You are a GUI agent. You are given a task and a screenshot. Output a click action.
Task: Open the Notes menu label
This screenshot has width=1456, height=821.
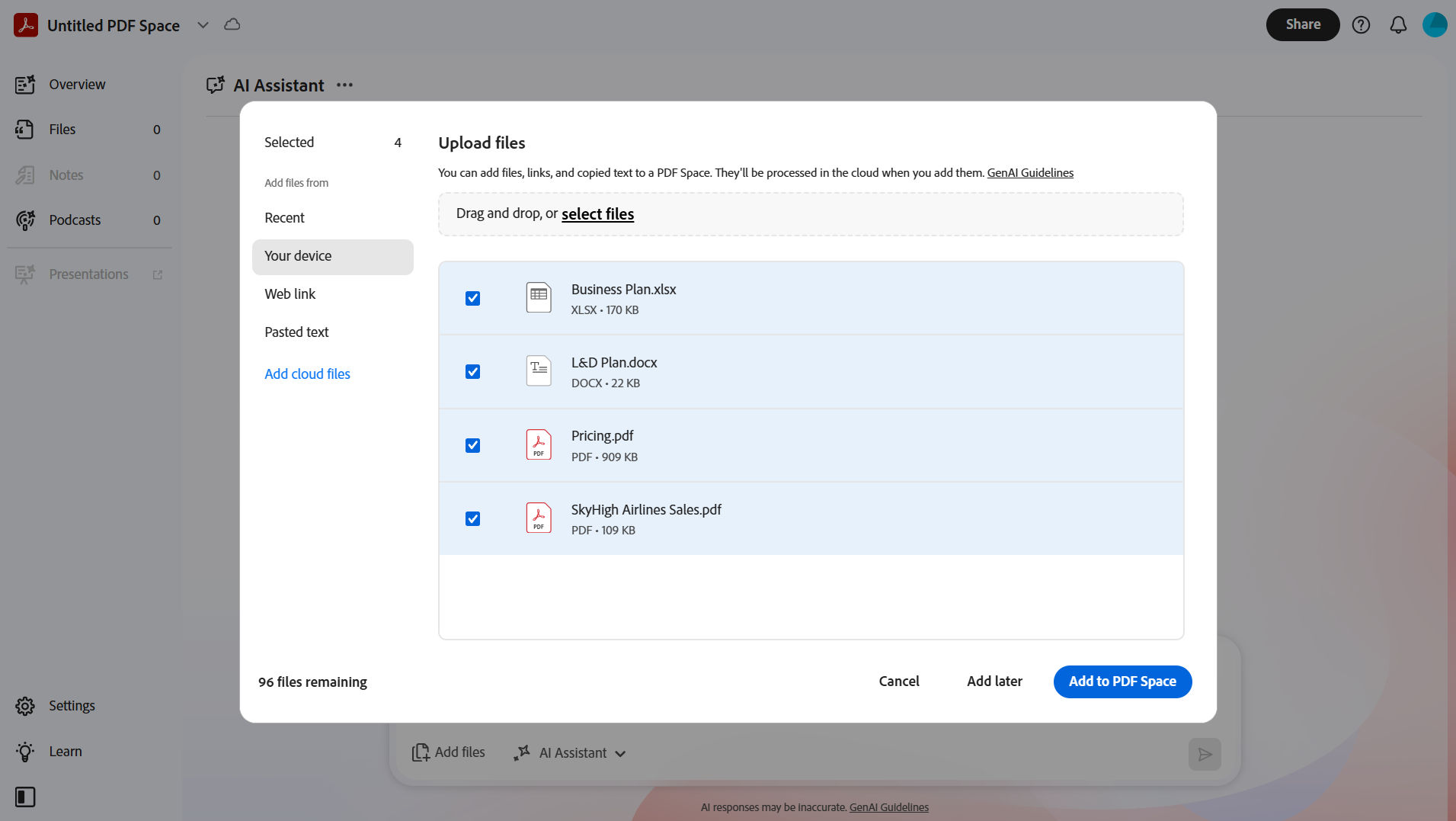click(x=66, y=175)
